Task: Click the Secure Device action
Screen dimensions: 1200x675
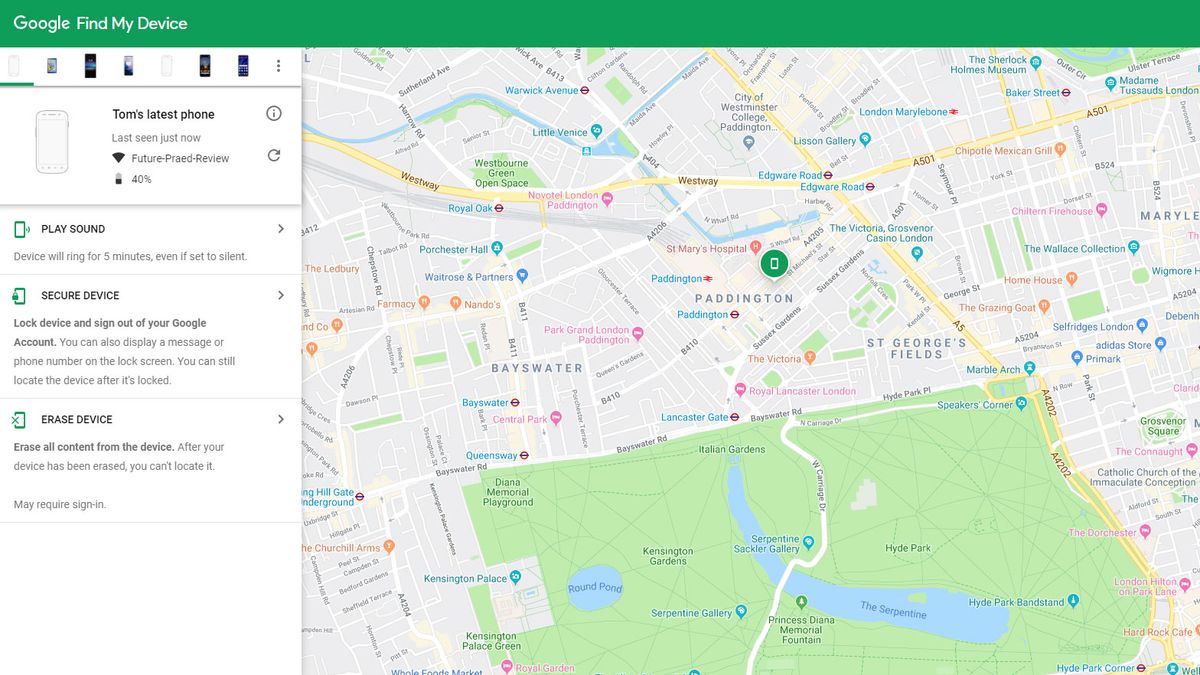Action: coord(80,295)
